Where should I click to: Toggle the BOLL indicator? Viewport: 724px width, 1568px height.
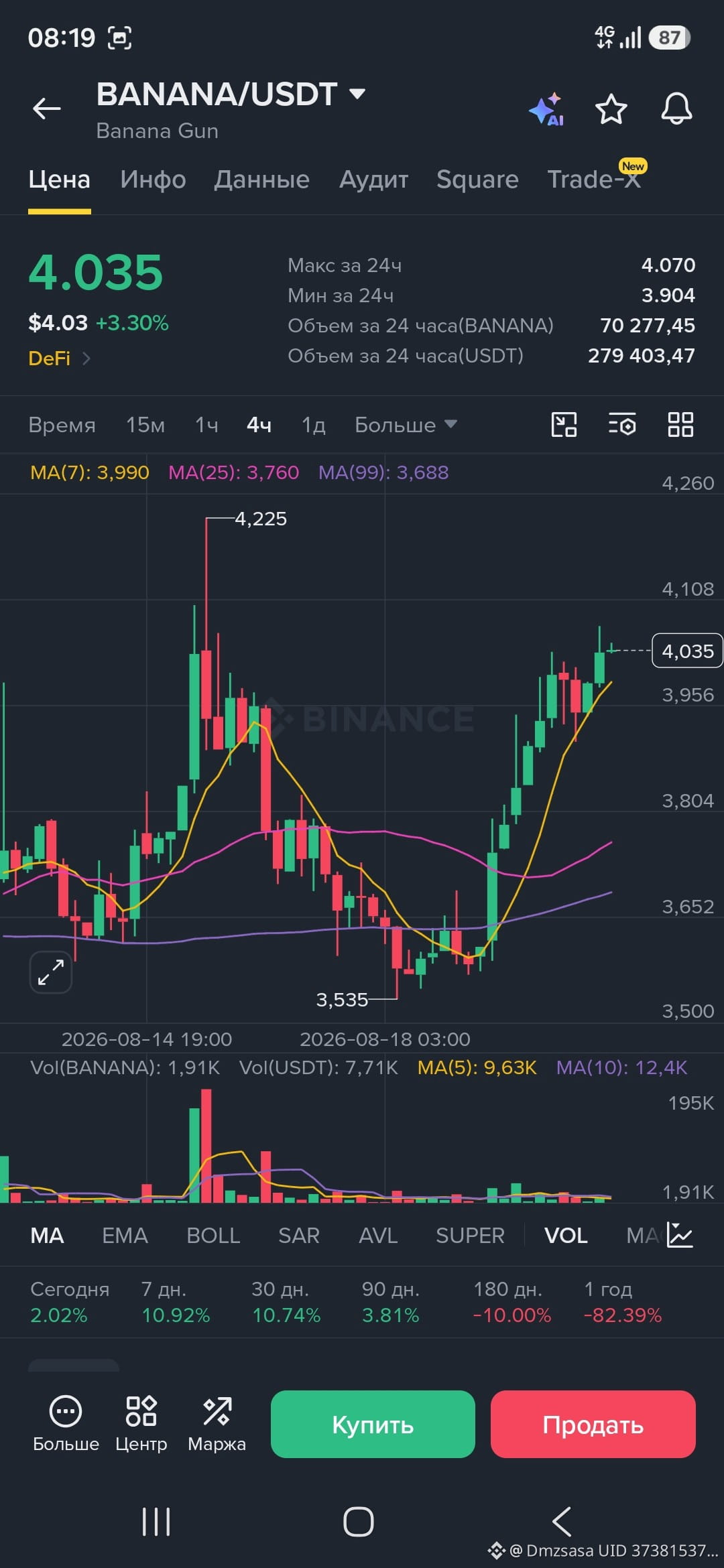point(213,1235)
